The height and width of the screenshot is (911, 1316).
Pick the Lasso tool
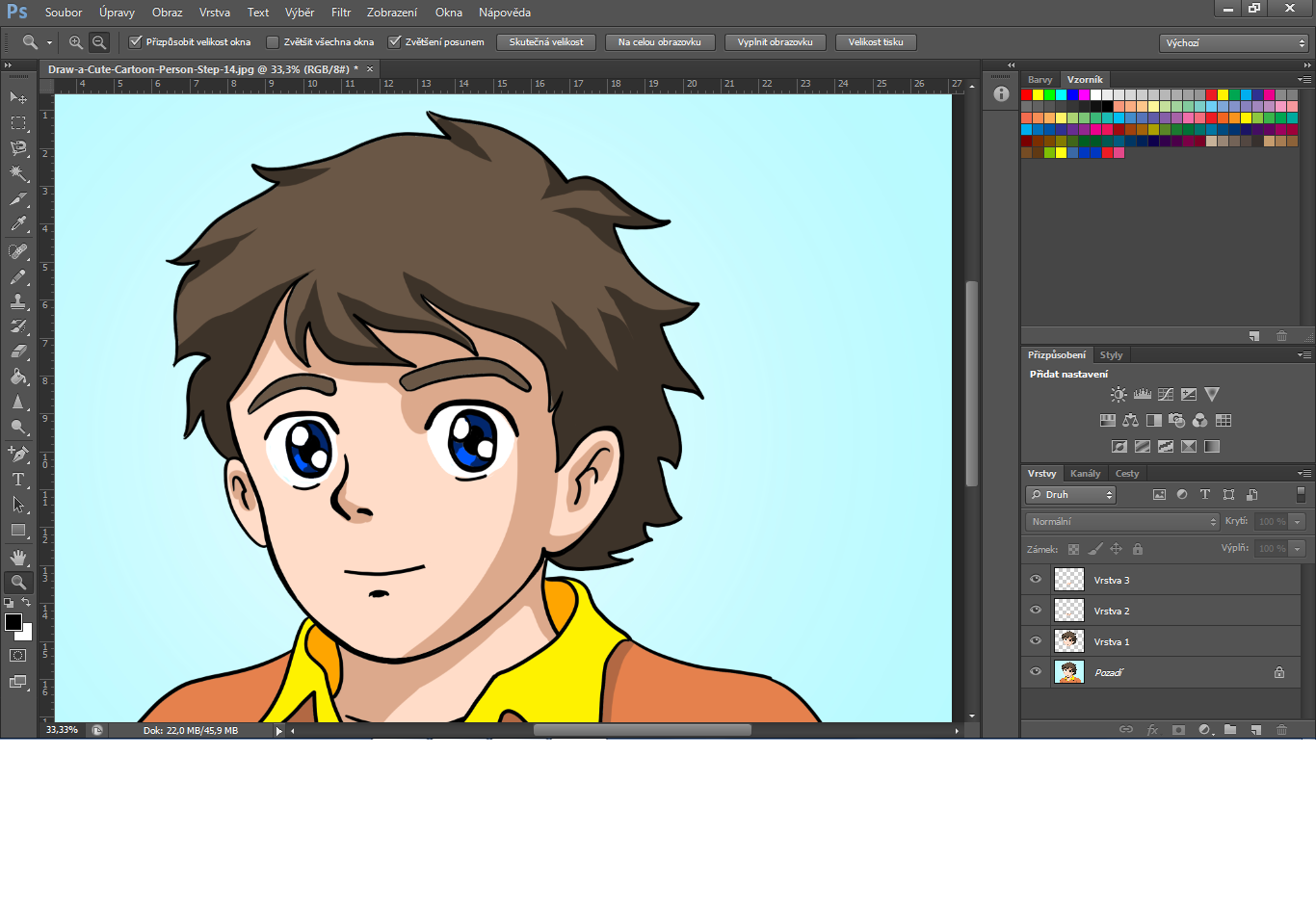pos(18,148)
